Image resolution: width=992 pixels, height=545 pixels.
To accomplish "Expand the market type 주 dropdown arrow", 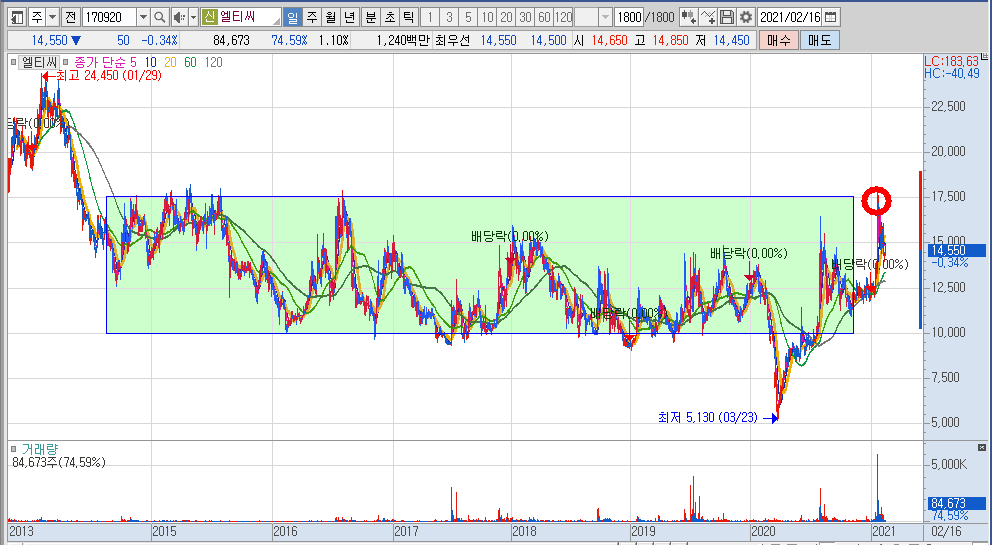I will pyautogui.click(x=51, y=17).
